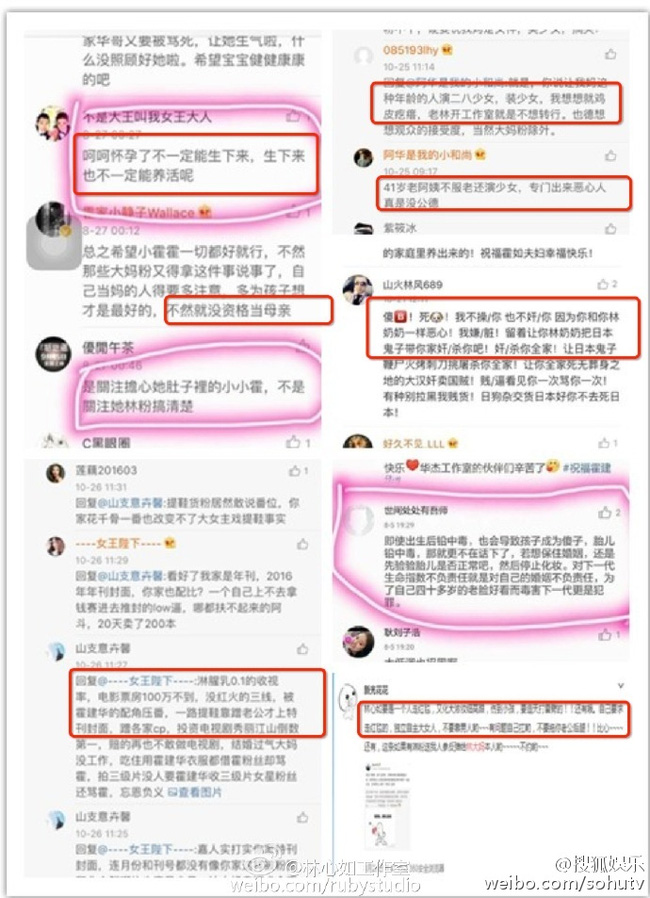Open avatar of 優閒午茶

coord(53,355)
